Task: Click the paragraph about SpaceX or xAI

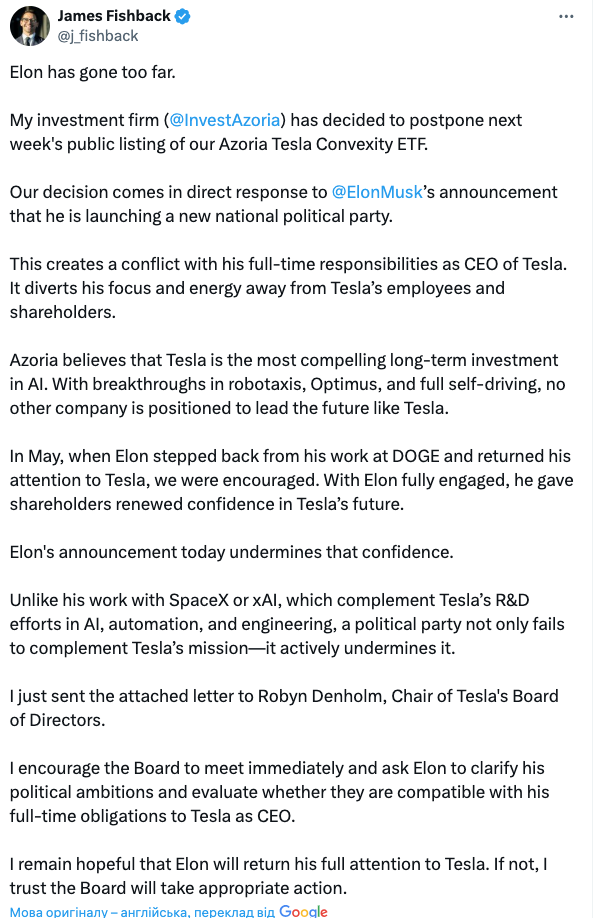Action: pos(287,624)
